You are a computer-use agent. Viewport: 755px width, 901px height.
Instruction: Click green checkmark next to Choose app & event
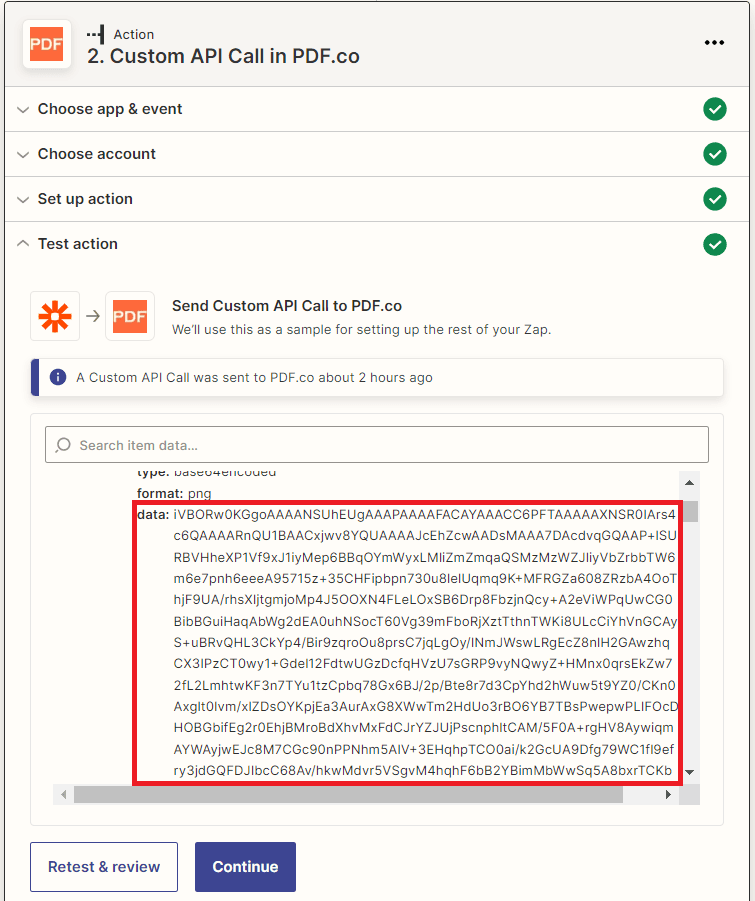(x=714, y=109)
